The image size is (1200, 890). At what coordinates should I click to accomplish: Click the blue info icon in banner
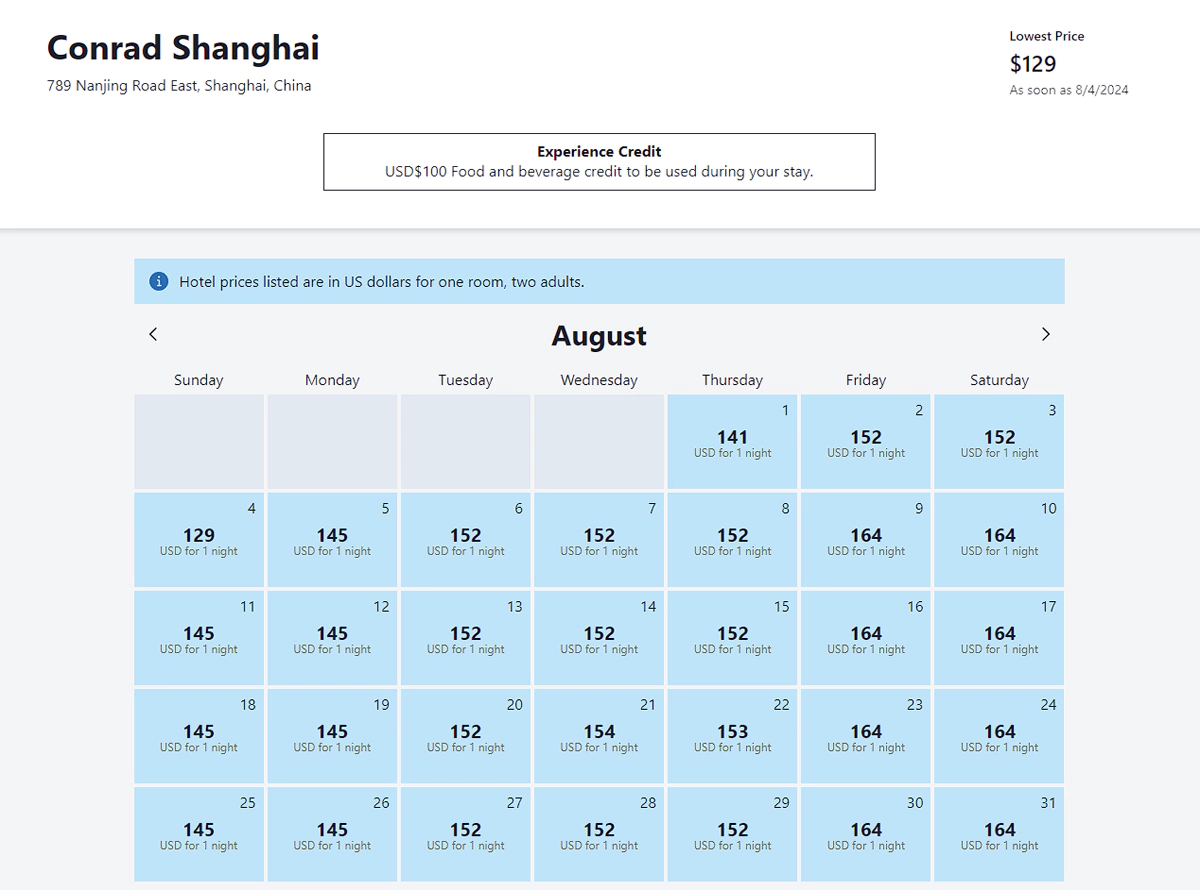(158, 282)
